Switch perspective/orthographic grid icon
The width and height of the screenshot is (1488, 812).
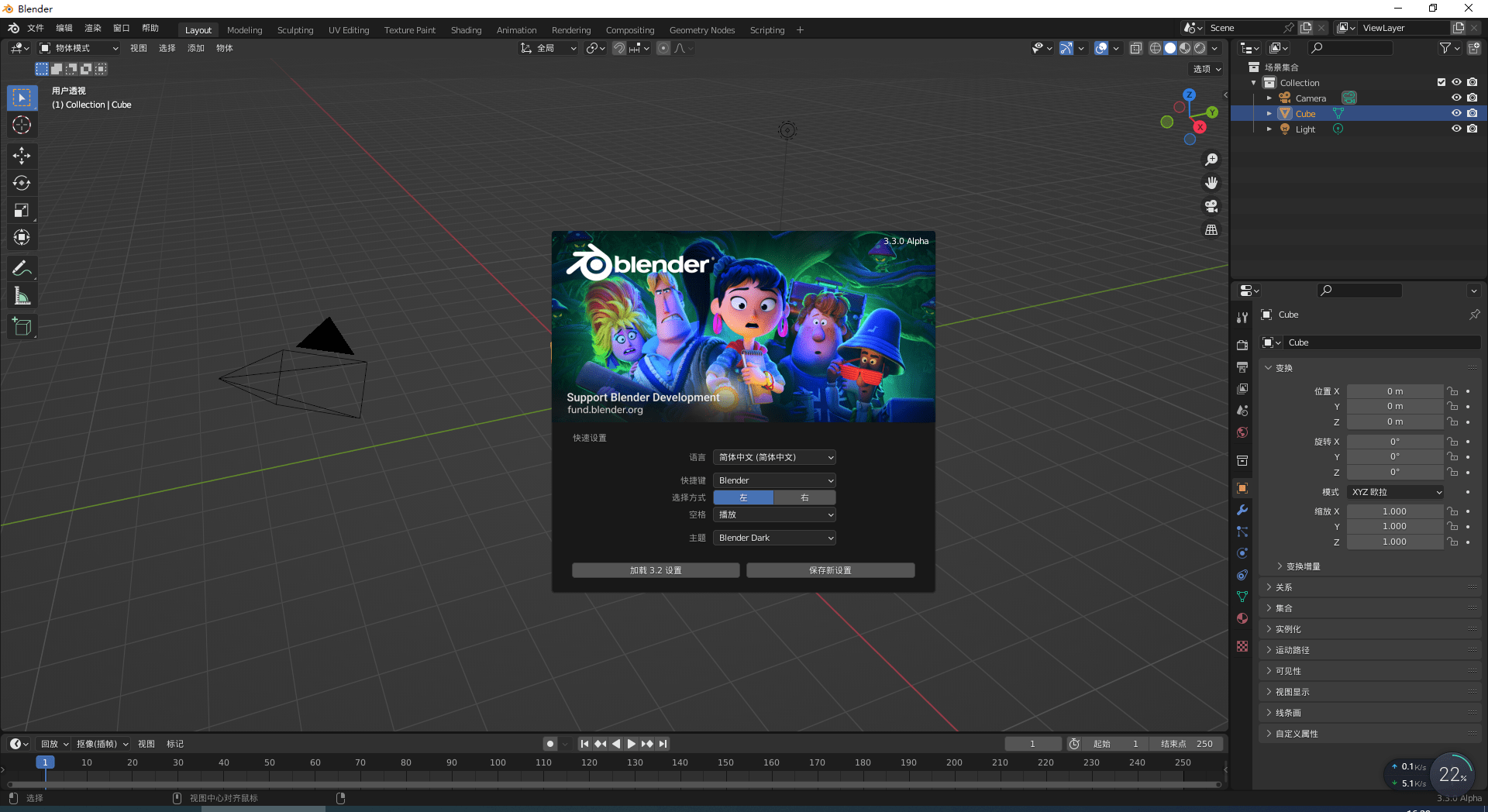[x=1211, y=230]
